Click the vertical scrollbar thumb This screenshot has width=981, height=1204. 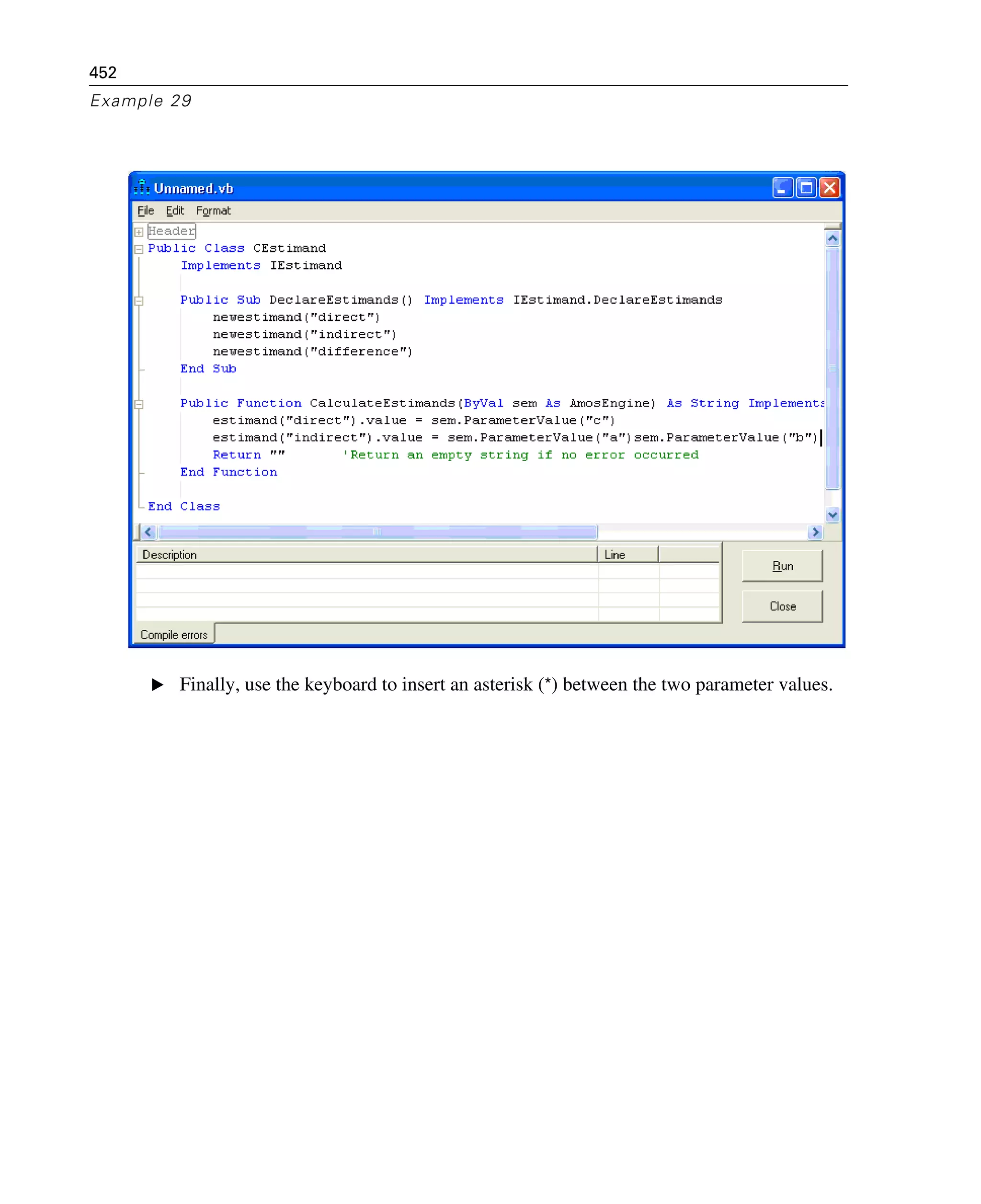tap(832, 368)
